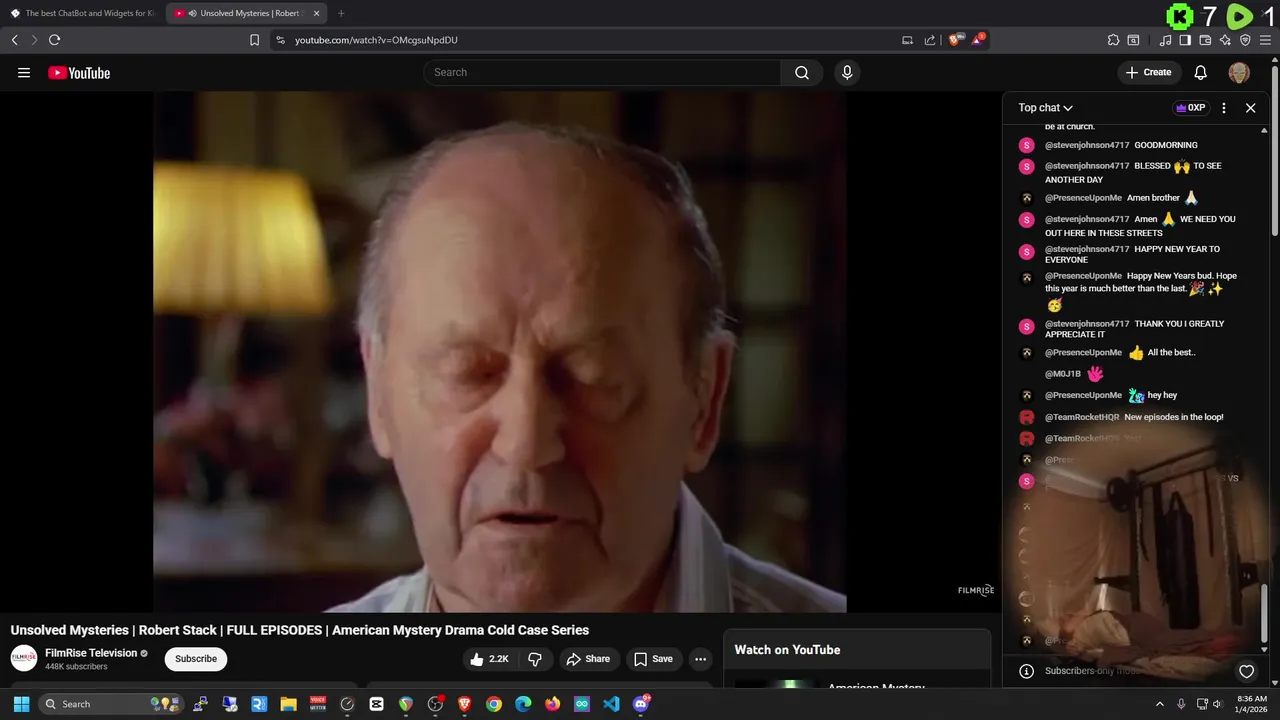The width and height of the screenshot is (1280, 720).
Task: Open browser extensions puzzle icon
Action: (1113, 40)
